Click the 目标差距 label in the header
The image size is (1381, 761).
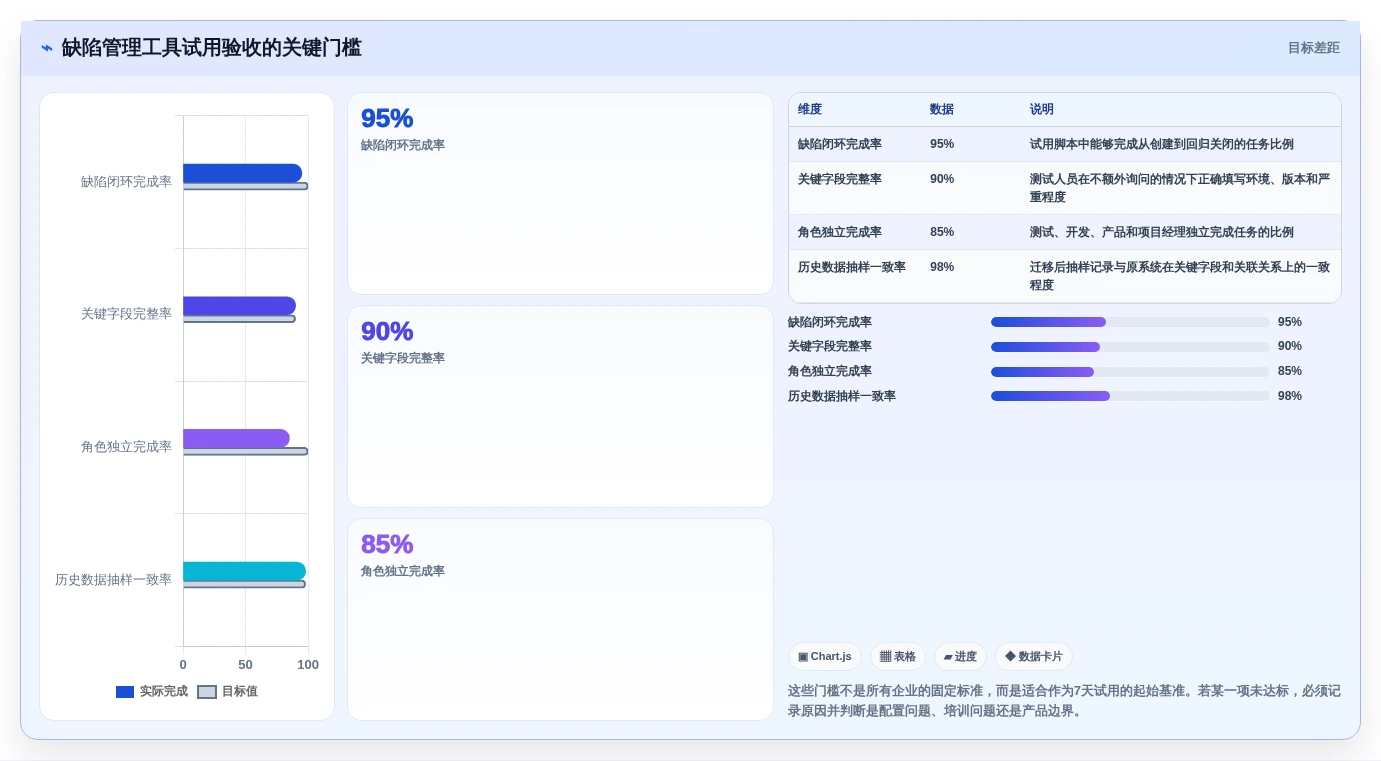pos(1313,48)
